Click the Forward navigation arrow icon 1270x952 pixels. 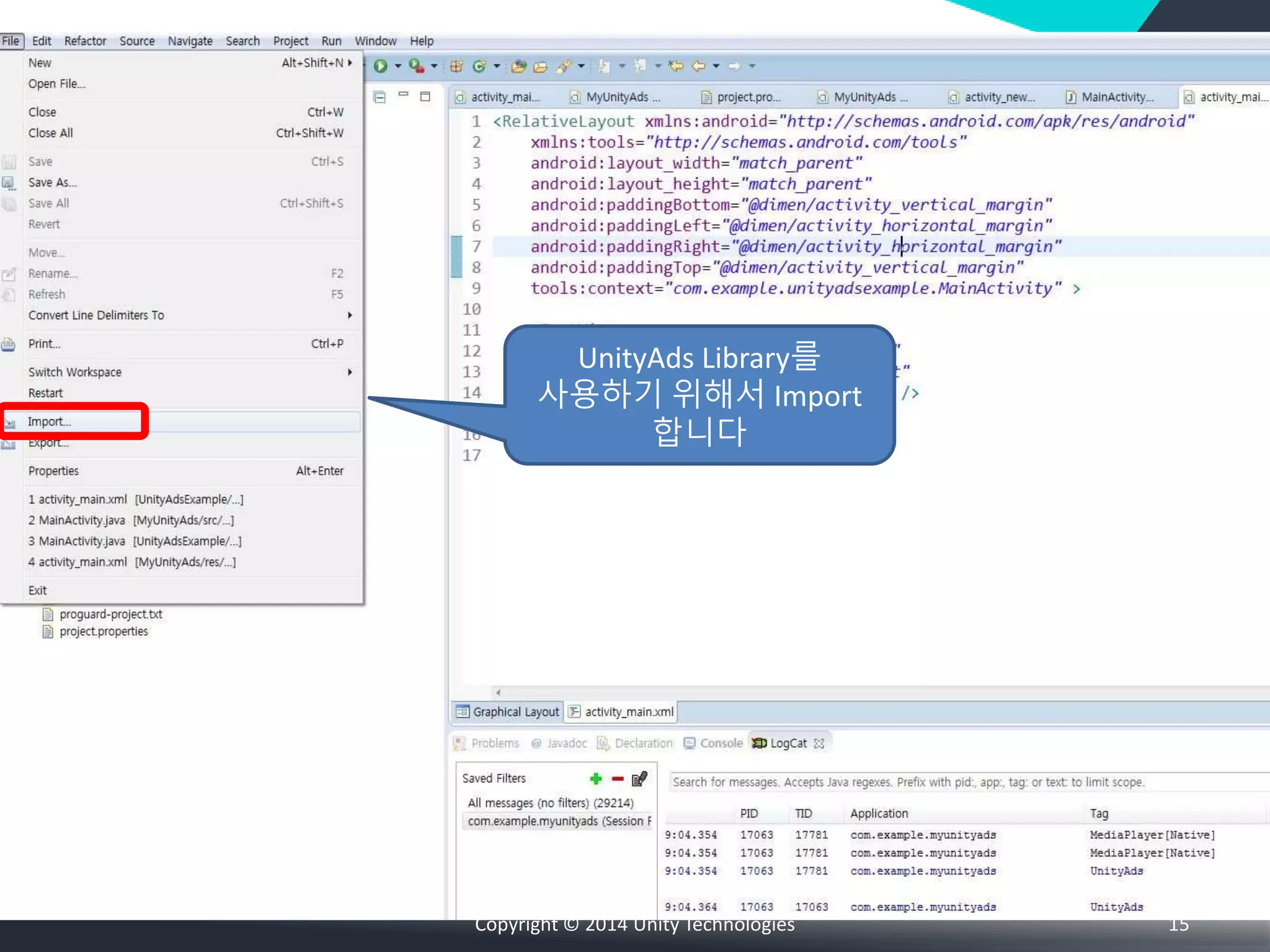(734, 66)
